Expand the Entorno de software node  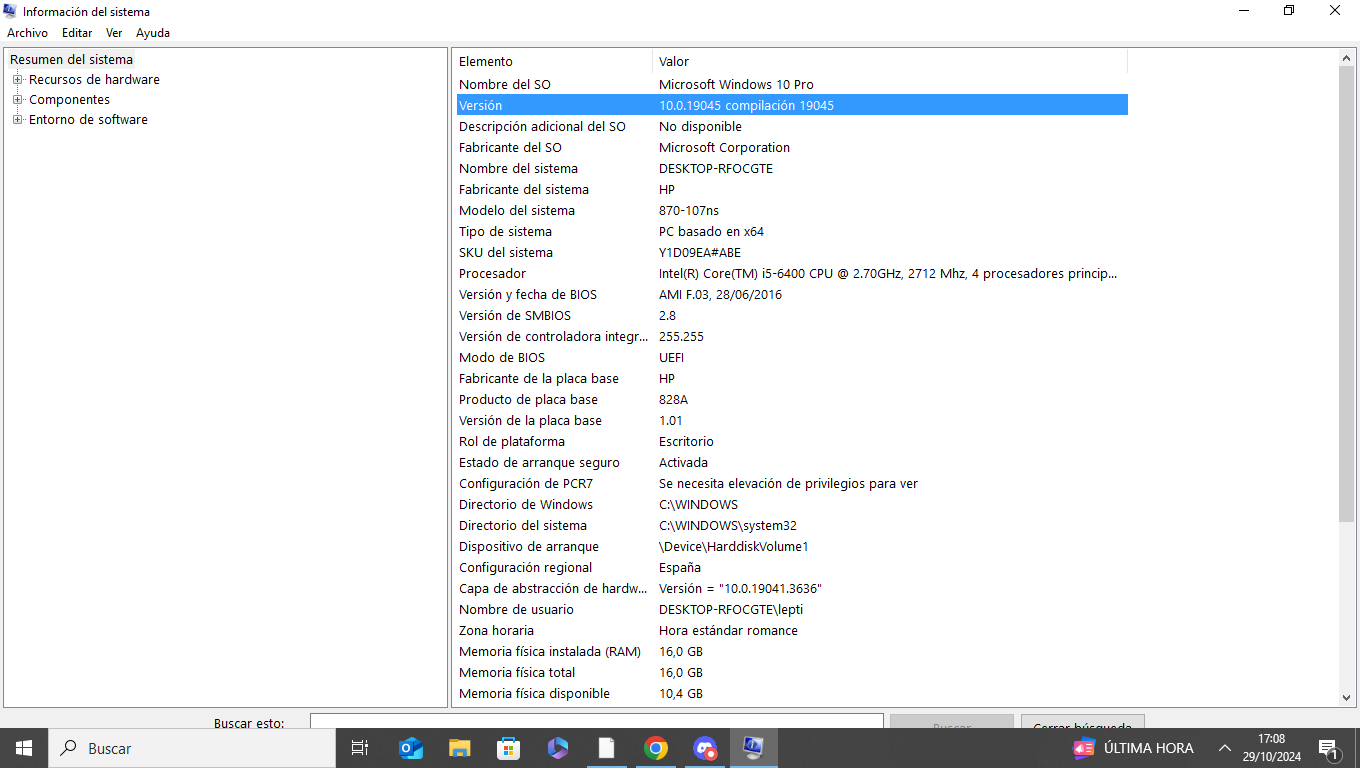click(17, 120)
